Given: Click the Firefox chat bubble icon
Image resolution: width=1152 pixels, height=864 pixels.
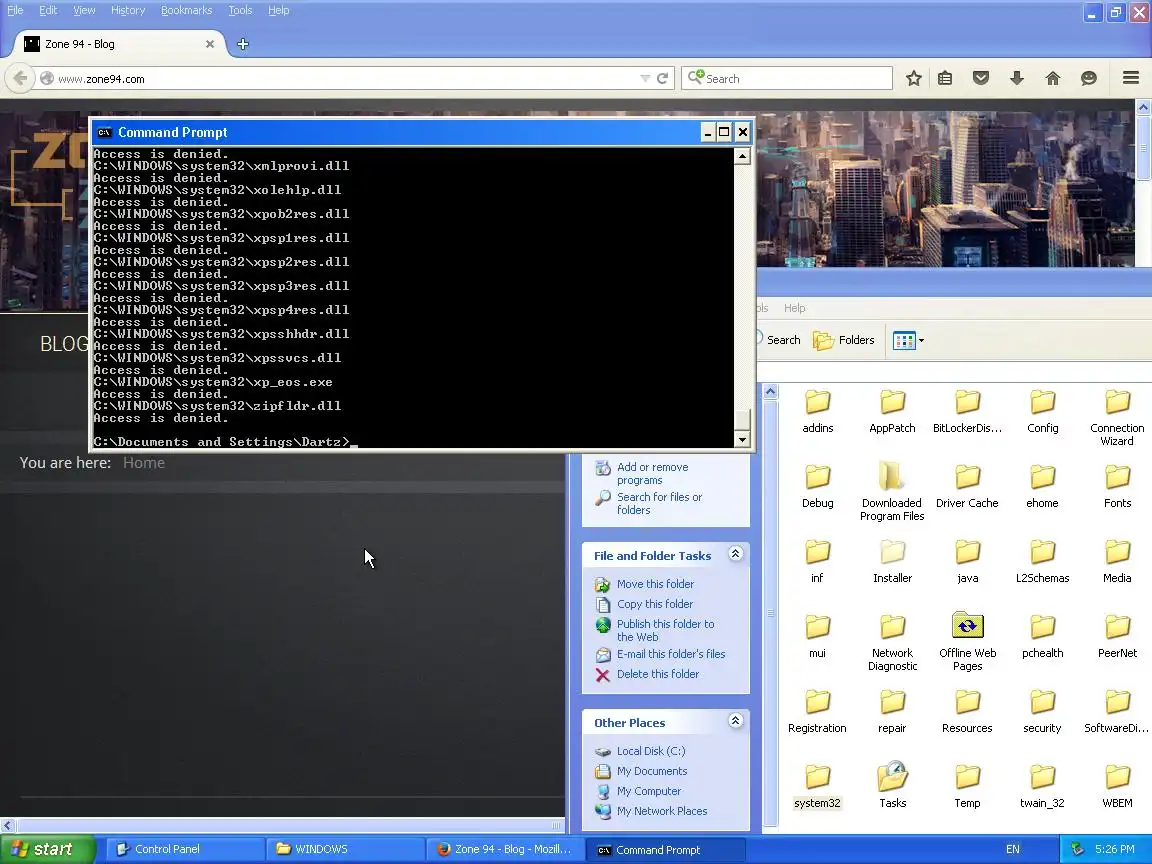Looking at the screenshot, I should tap(1089, 79).
